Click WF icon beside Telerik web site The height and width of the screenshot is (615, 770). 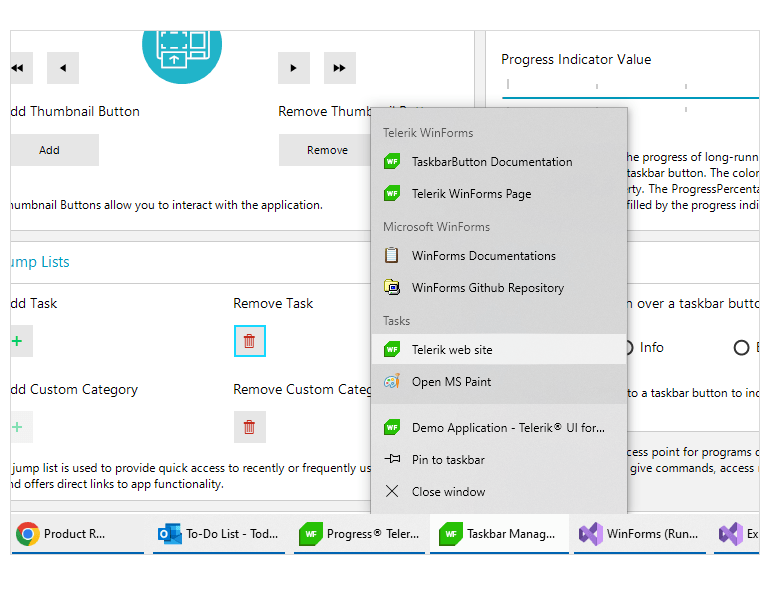coord(392,349)
